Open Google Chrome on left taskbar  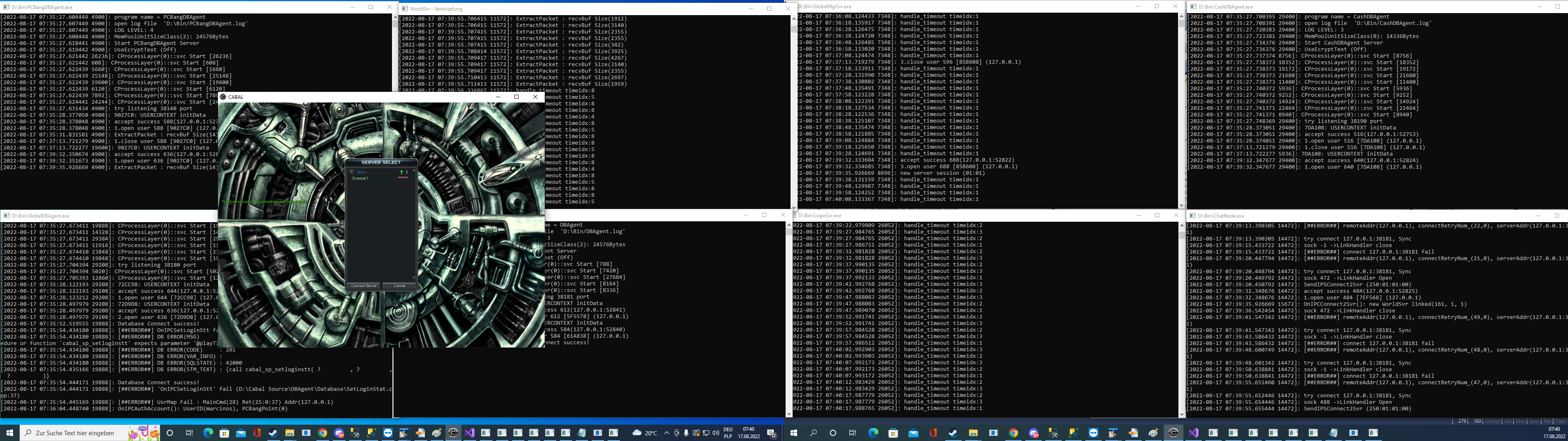click(x=323, y=433)
